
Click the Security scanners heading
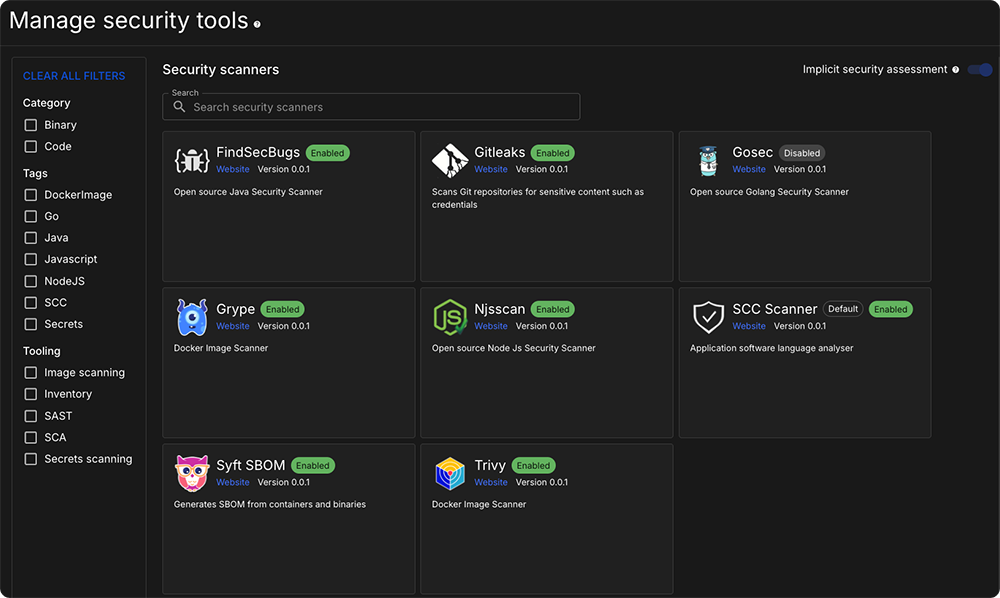click(x=221, y=69)
